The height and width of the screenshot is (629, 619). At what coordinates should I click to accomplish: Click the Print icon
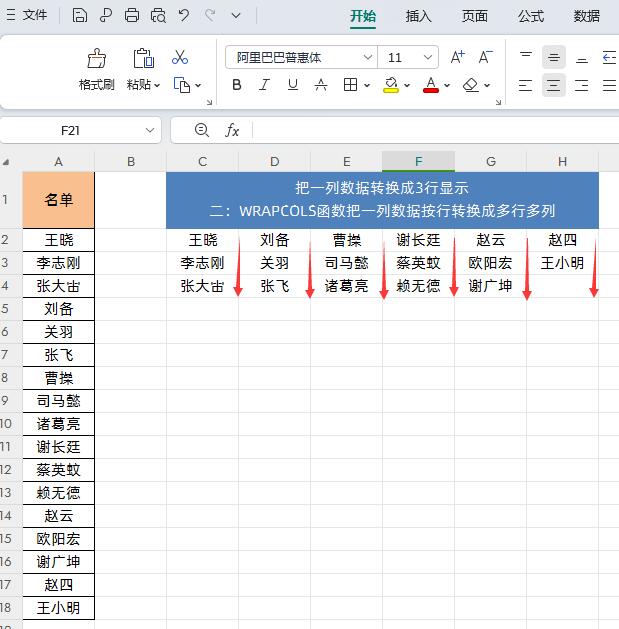coord(132,16)
